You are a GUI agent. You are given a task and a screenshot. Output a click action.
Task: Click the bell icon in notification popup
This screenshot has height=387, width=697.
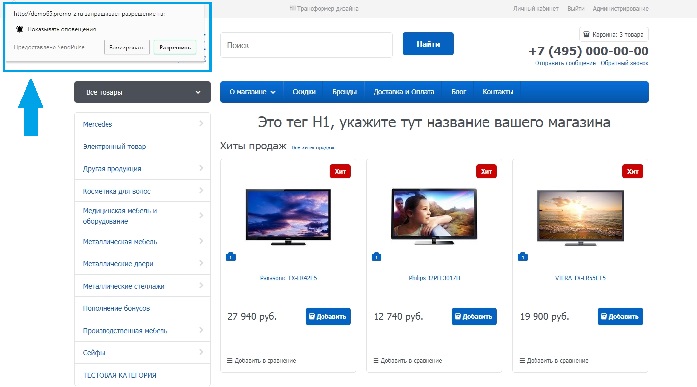19,29
